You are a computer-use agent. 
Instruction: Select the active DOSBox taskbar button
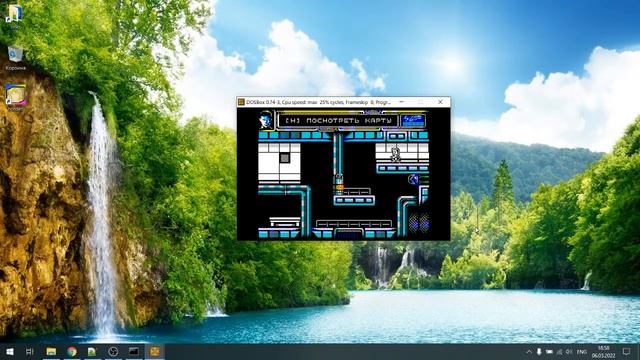coord(154,351)
